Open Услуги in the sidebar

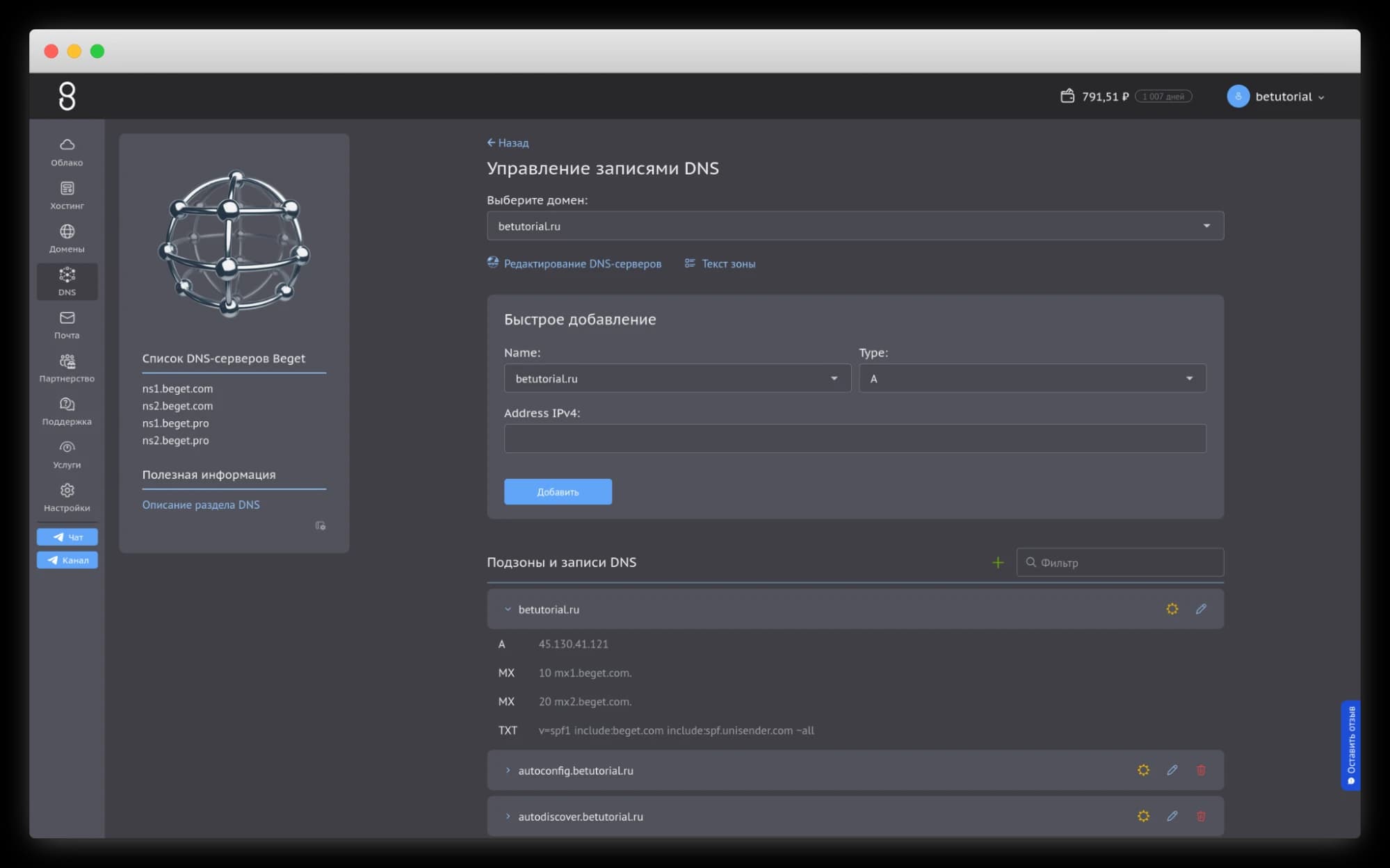67,455
